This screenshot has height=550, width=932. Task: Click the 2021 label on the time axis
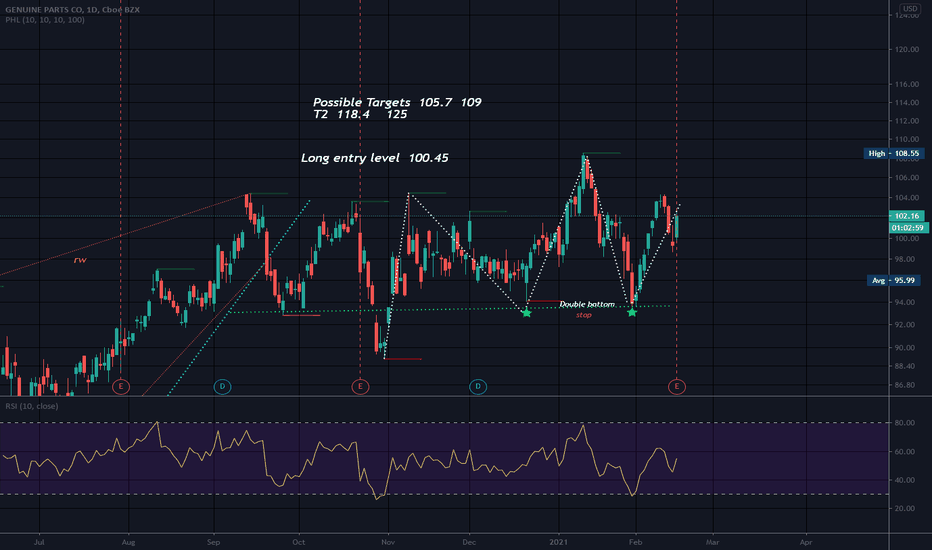(559, 542)
